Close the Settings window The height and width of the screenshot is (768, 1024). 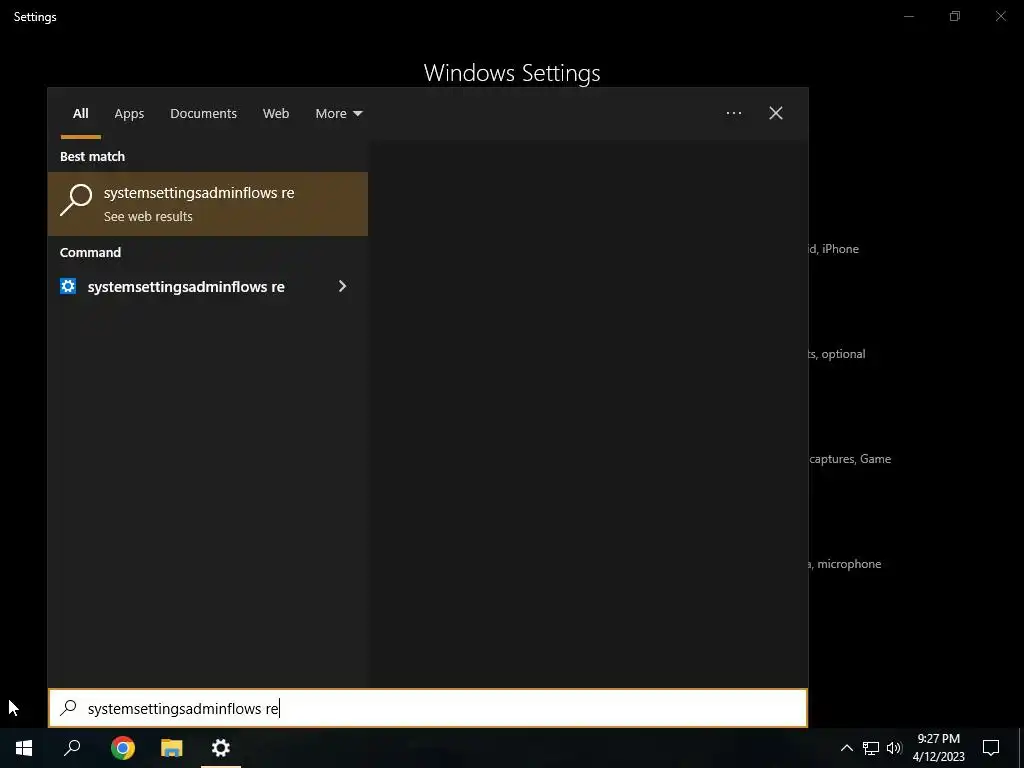tap(1000, 16)
